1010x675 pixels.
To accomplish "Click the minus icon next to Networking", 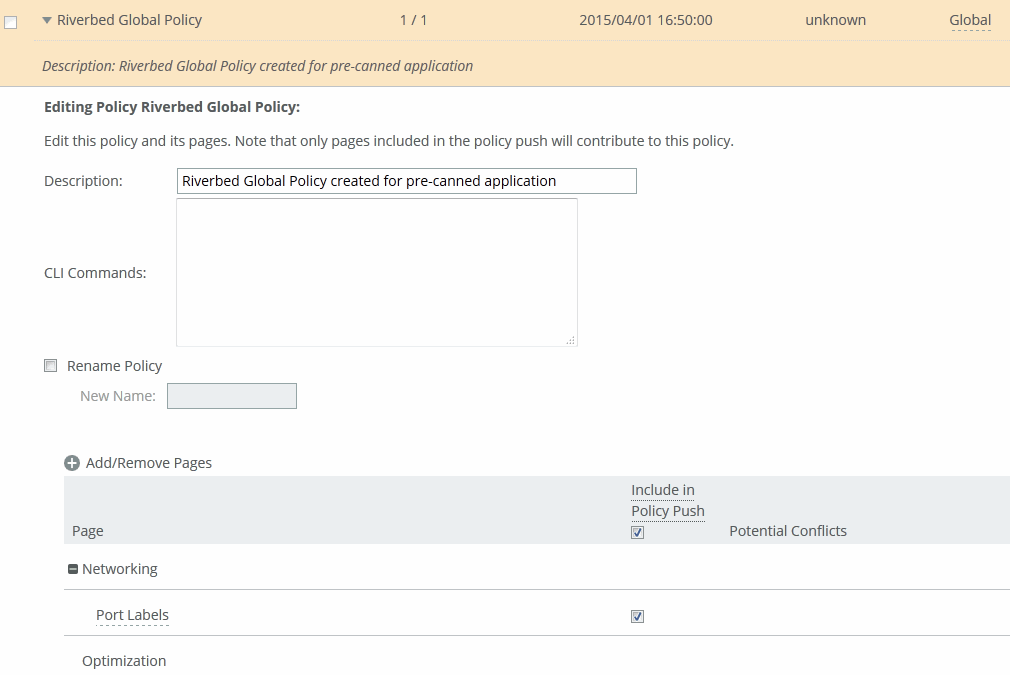I will [72, 569].
